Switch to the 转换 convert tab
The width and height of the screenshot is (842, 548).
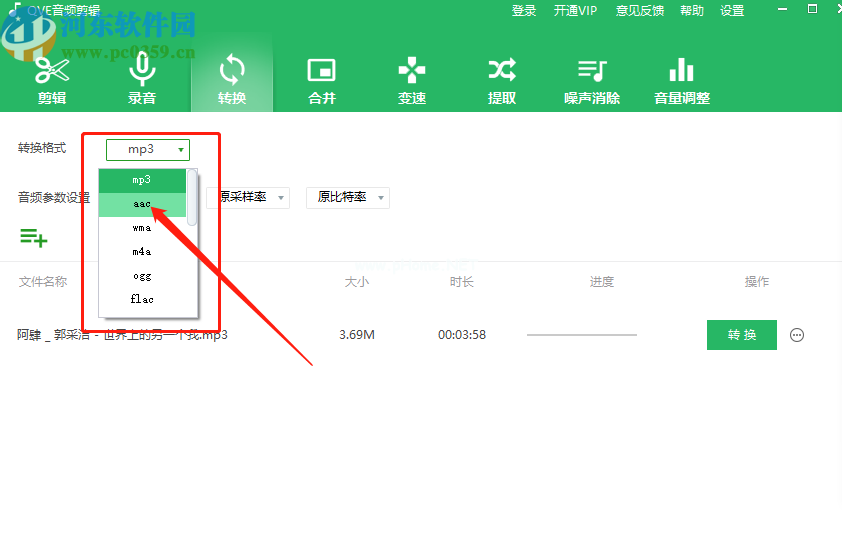coord(232,79)
